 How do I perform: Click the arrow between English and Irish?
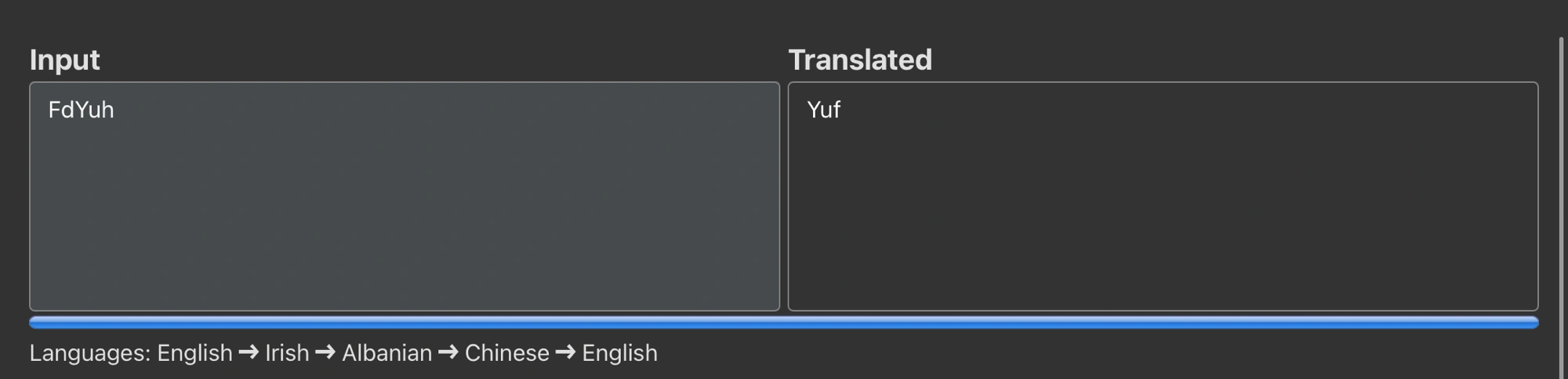click(x=249, y=353)
